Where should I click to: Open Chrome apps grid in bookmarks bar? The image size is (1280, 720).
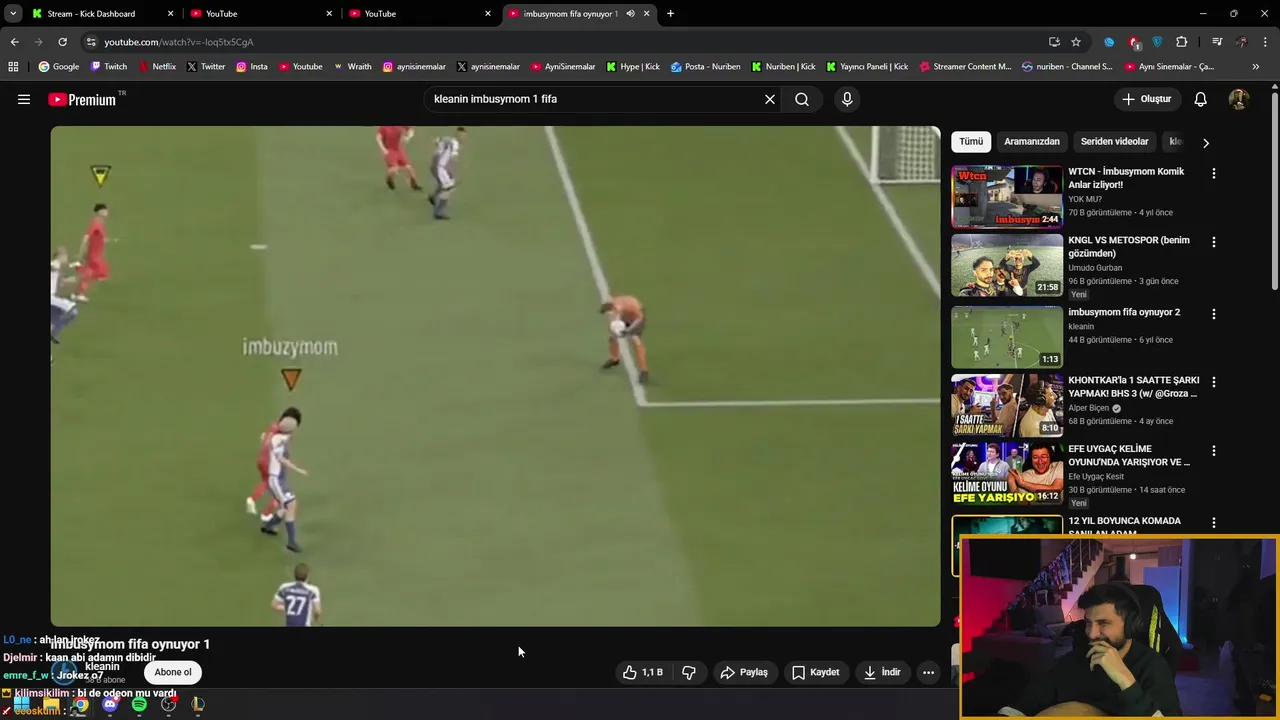point(13,67)
